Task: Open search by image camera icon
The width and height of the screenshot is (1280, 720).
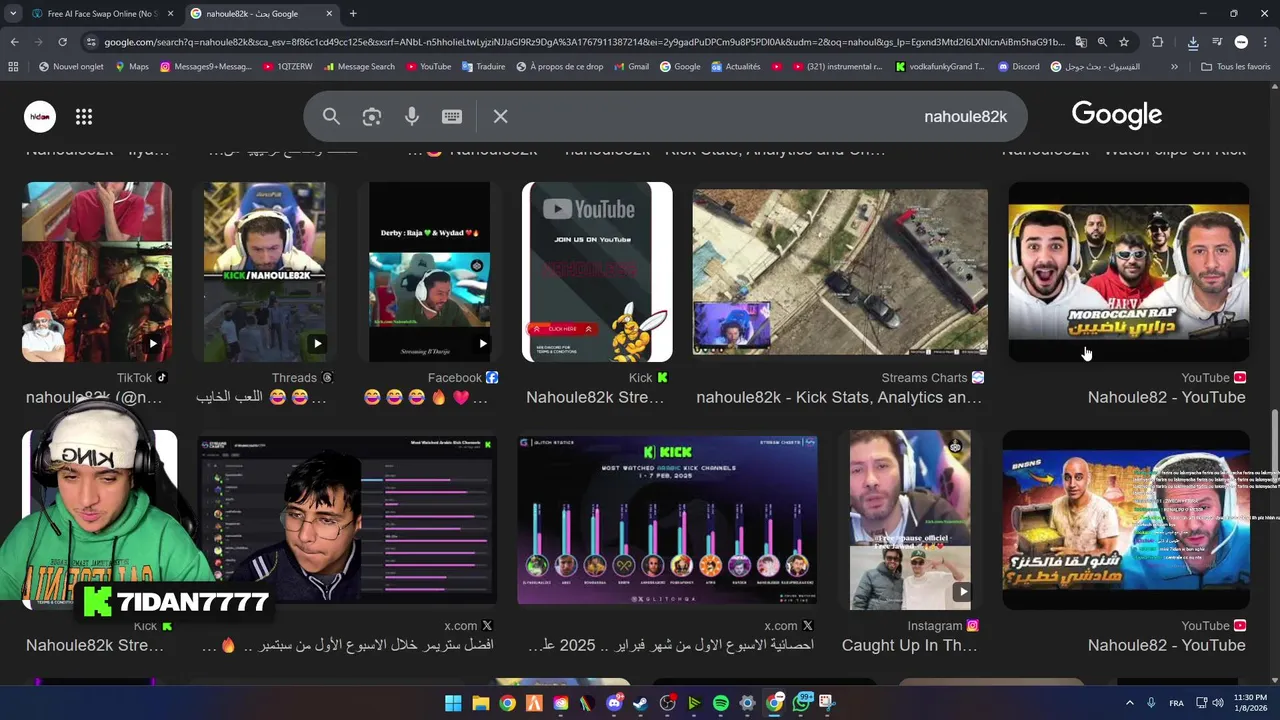Action: coord(372,117)
